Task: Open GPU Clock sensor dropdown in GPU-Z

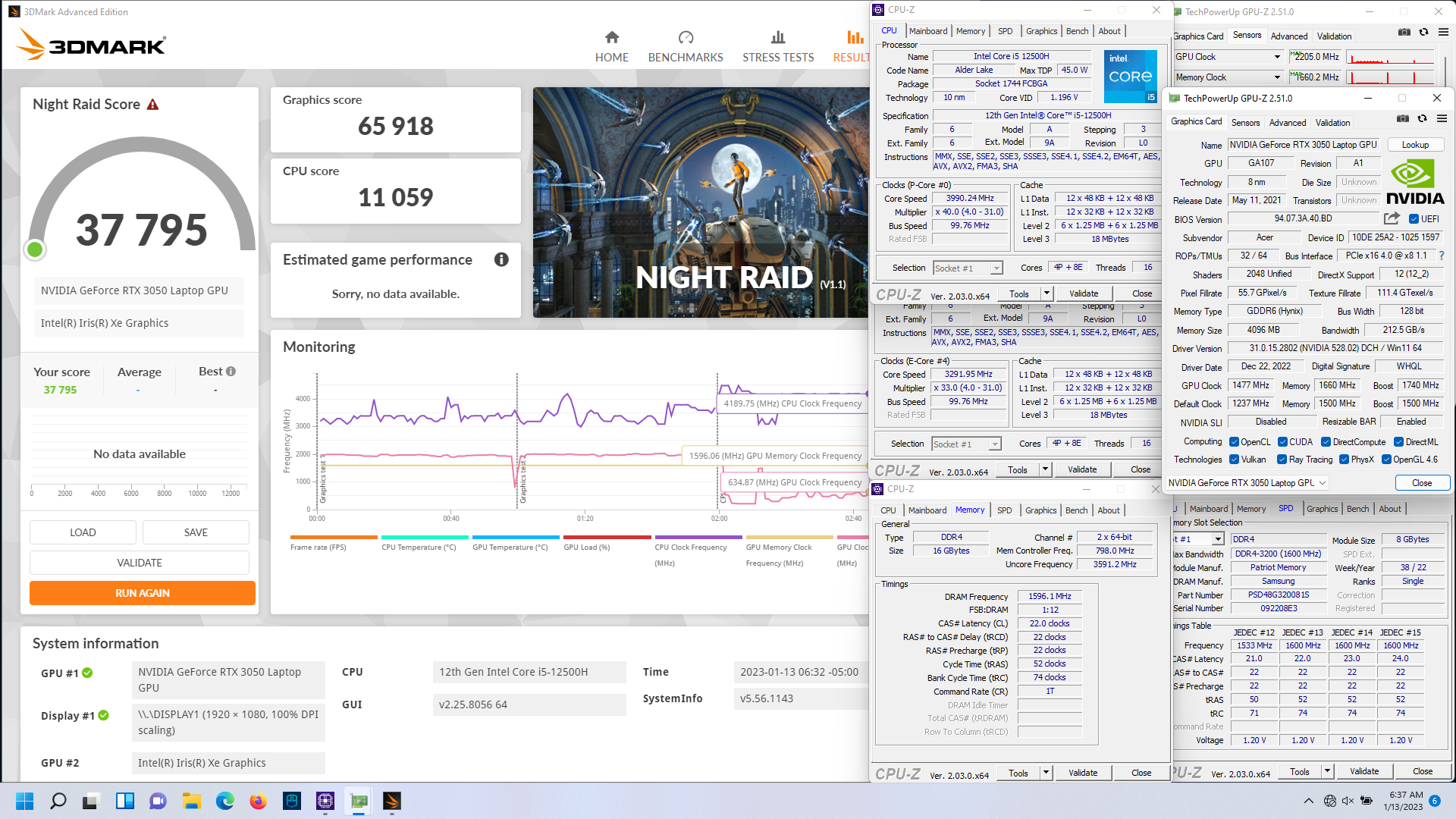Action: point(1277,57)
